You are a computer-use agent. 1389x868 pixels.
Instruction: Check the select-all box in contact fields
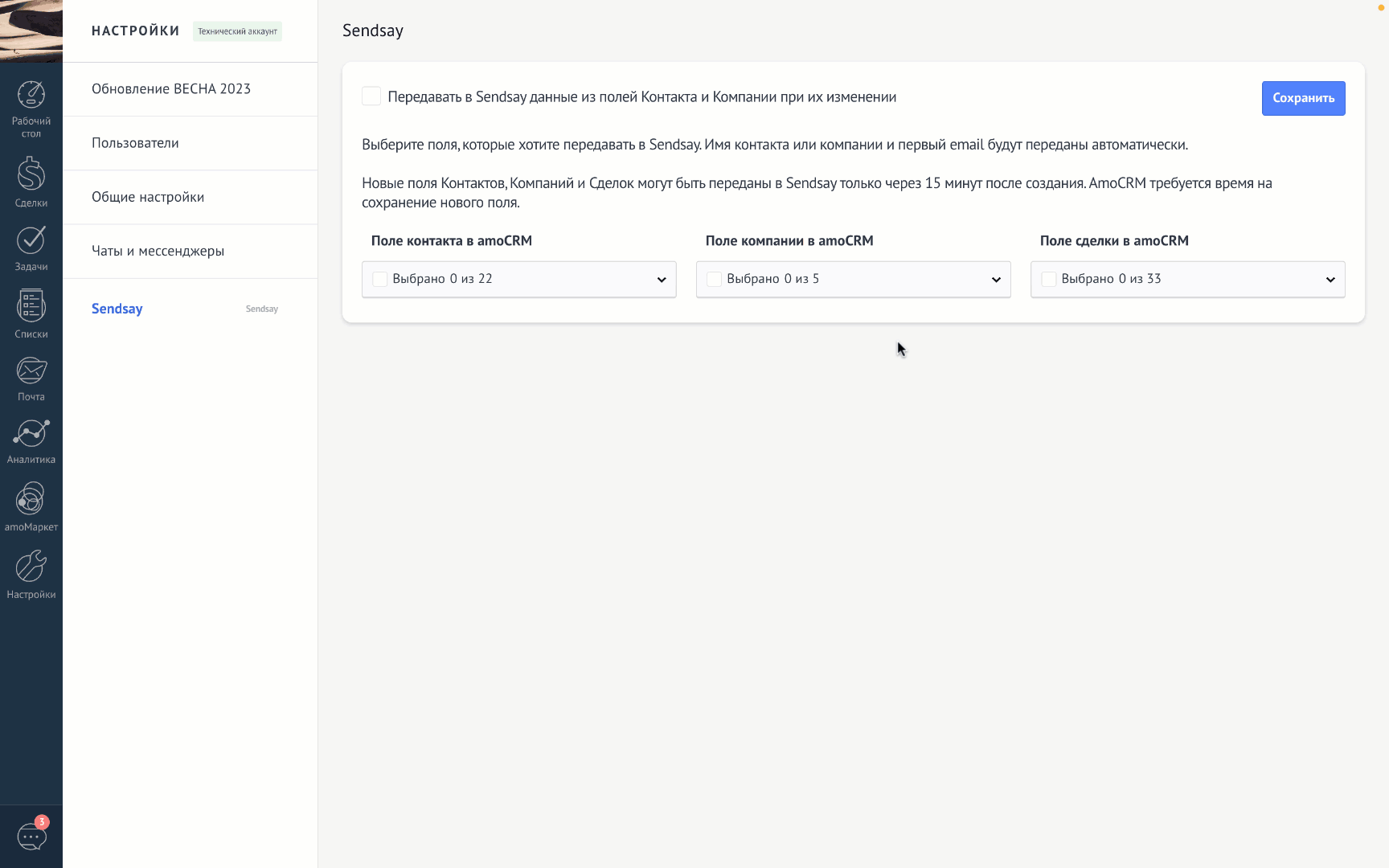coord(380,279)
